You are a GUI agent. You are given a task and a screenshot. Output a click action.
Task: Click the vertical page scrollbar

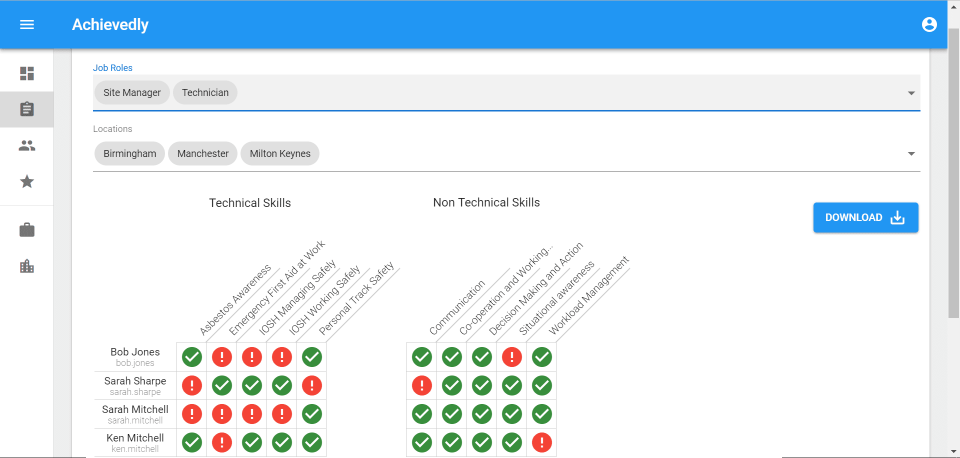click(953, 171)
